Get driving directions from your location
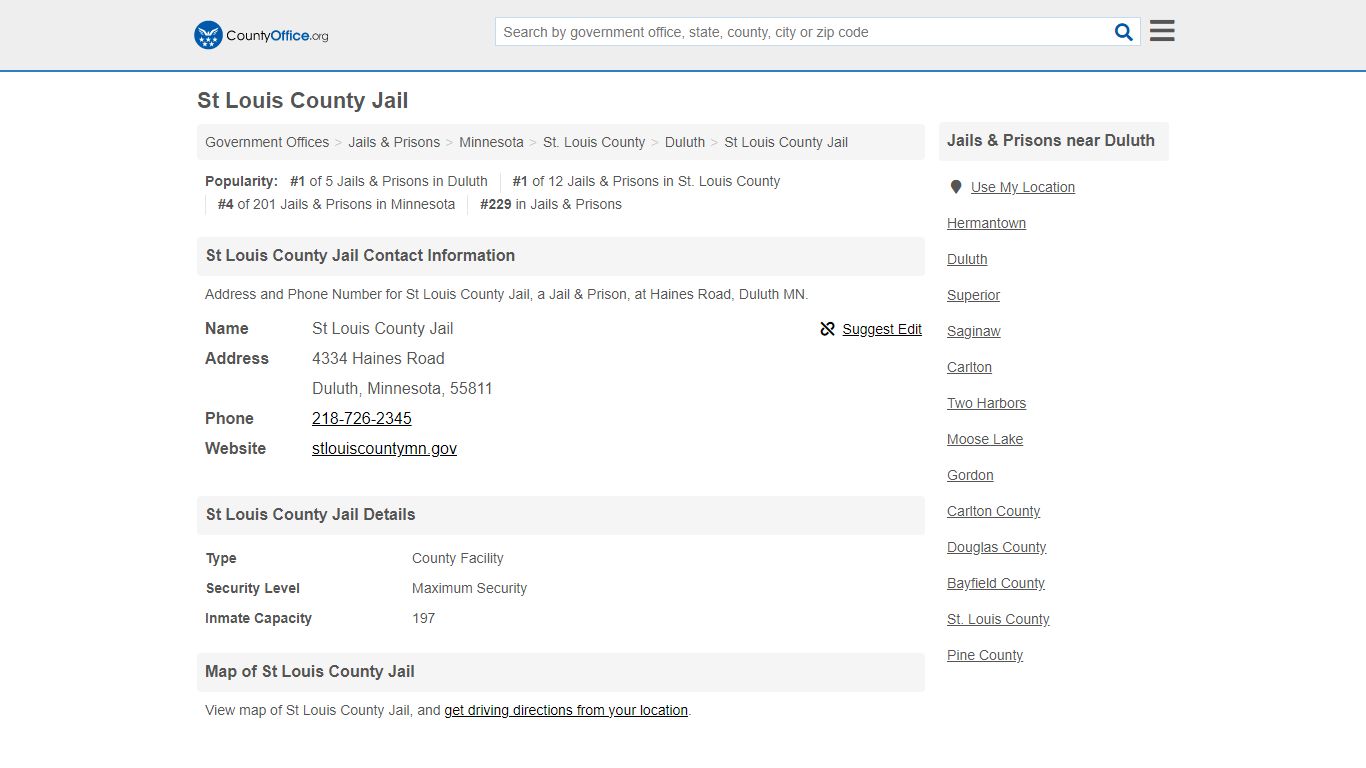This screenshot has height=768, width=1366. (566, 710)
